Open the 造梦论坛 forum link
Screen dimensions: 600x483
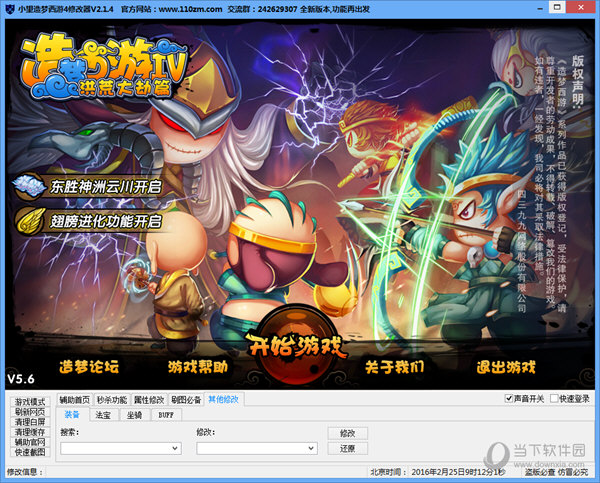(x=89, y=366)
